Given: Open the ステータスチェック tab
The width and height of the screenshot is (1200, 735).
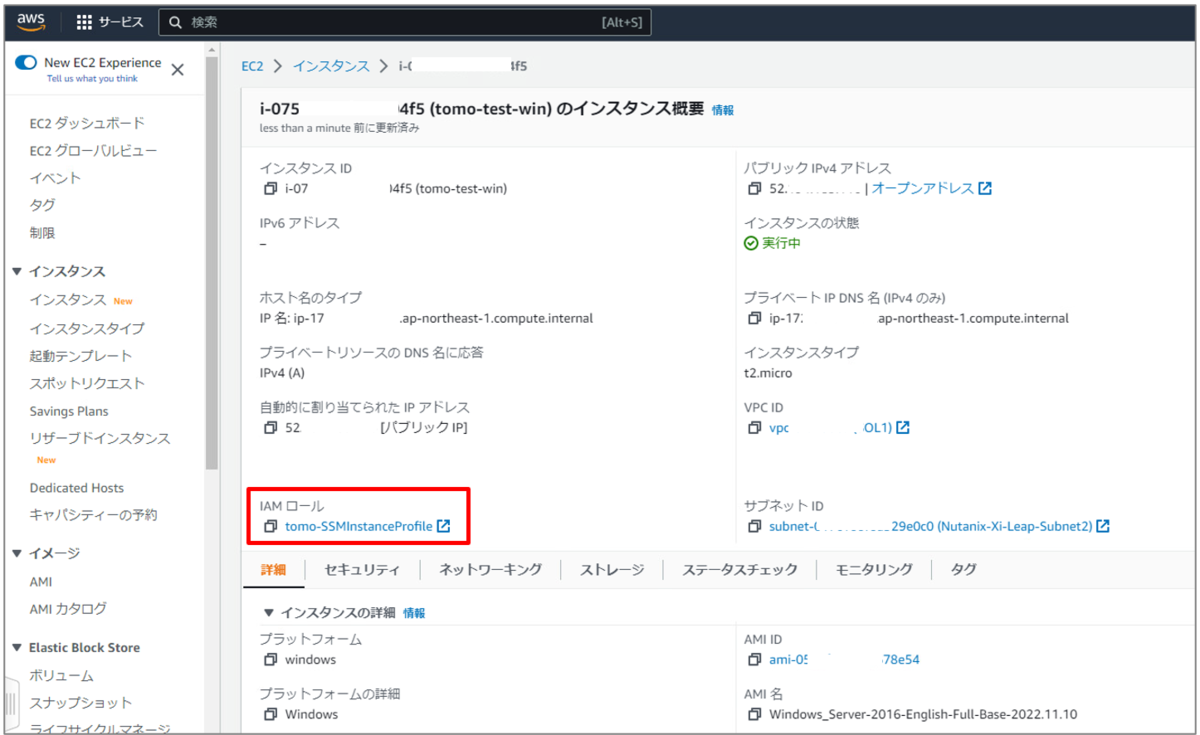Looking at the screenshot, I should pyautogui.click(x=740, y=569).
